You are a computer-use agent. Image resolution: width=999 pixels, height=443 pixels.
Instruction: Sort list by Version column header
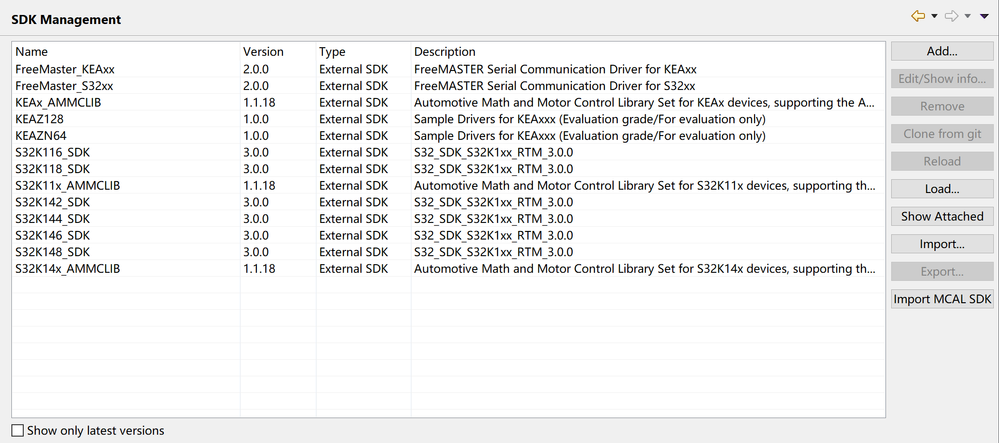[x=263, y=51]
